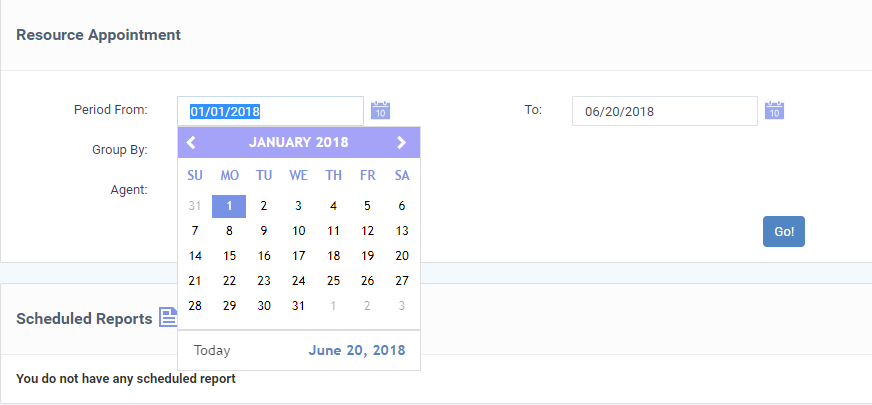Screen dimensions: 872x405
Task: Choose January 21 in the Sunday column
Action: click(195, 281)
